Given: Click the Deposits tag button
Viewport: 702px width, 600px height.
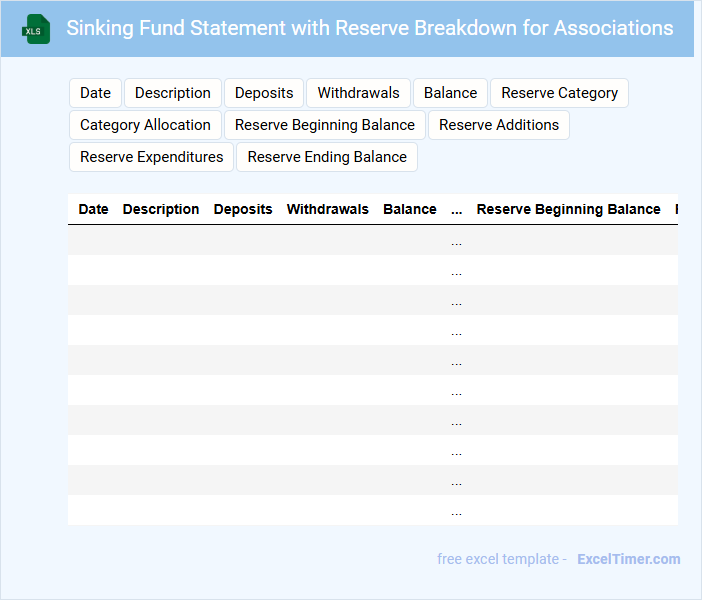Looking at the screenshot, I should coord(264,93).
